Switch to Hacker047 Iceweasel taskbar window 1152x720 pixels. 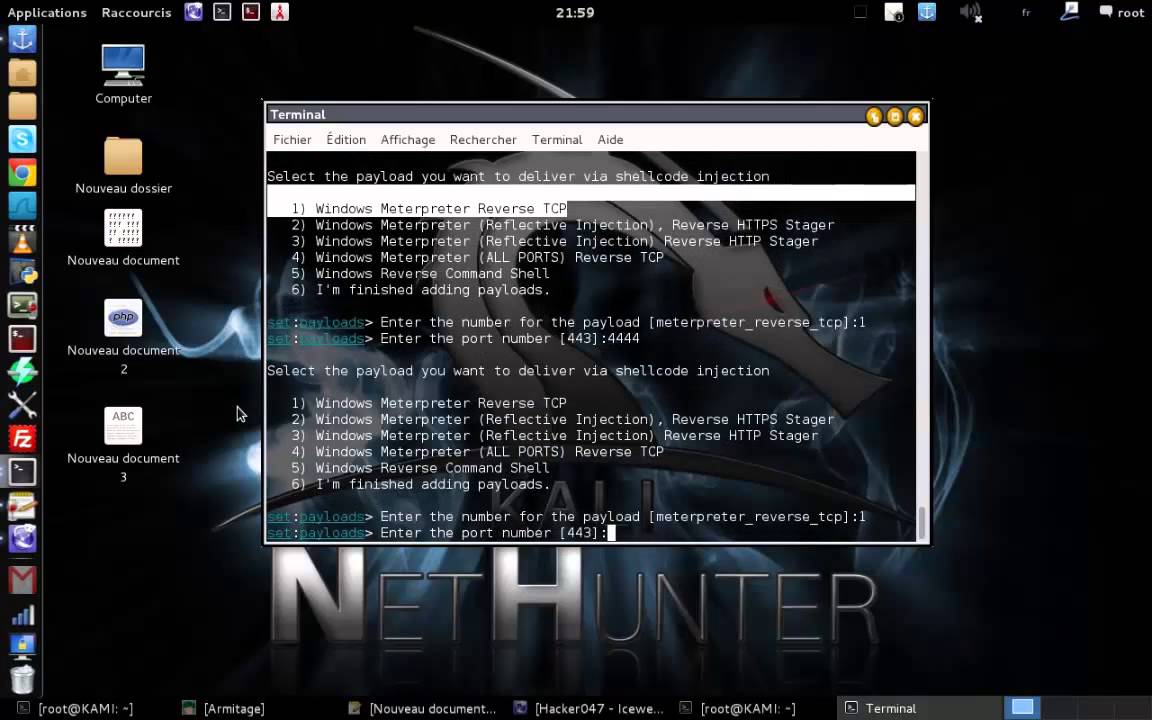pyautogui.click(x=589, y=708)
